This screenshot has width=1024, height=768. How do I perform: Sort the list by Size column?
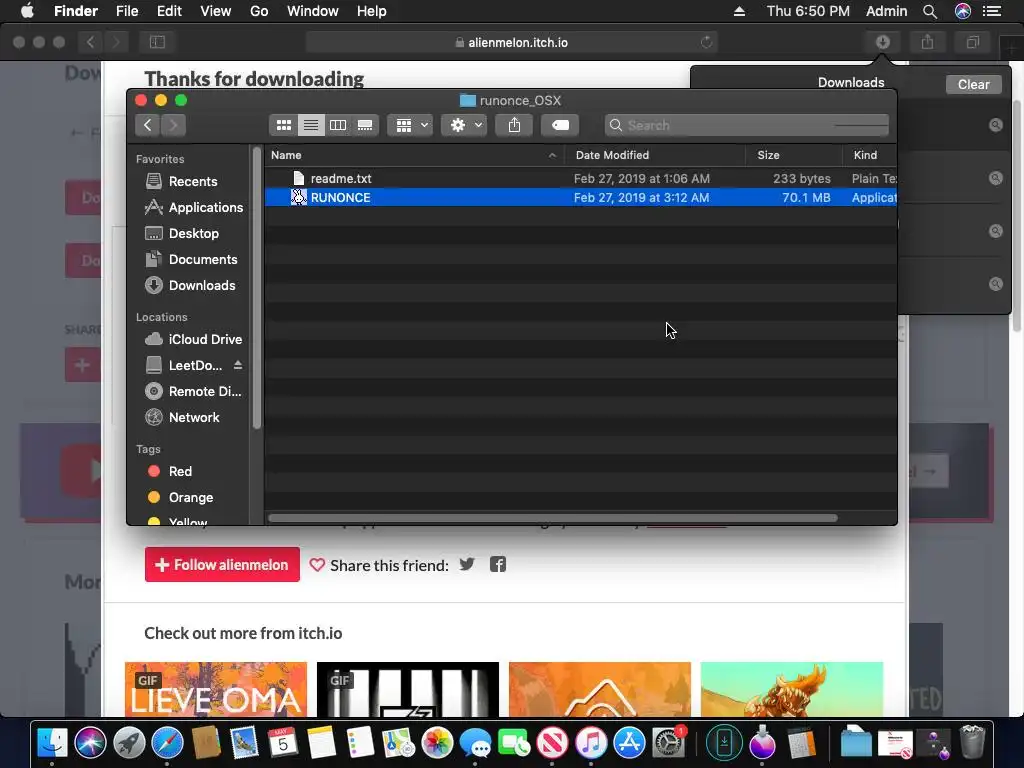click(x=794, y=155)
